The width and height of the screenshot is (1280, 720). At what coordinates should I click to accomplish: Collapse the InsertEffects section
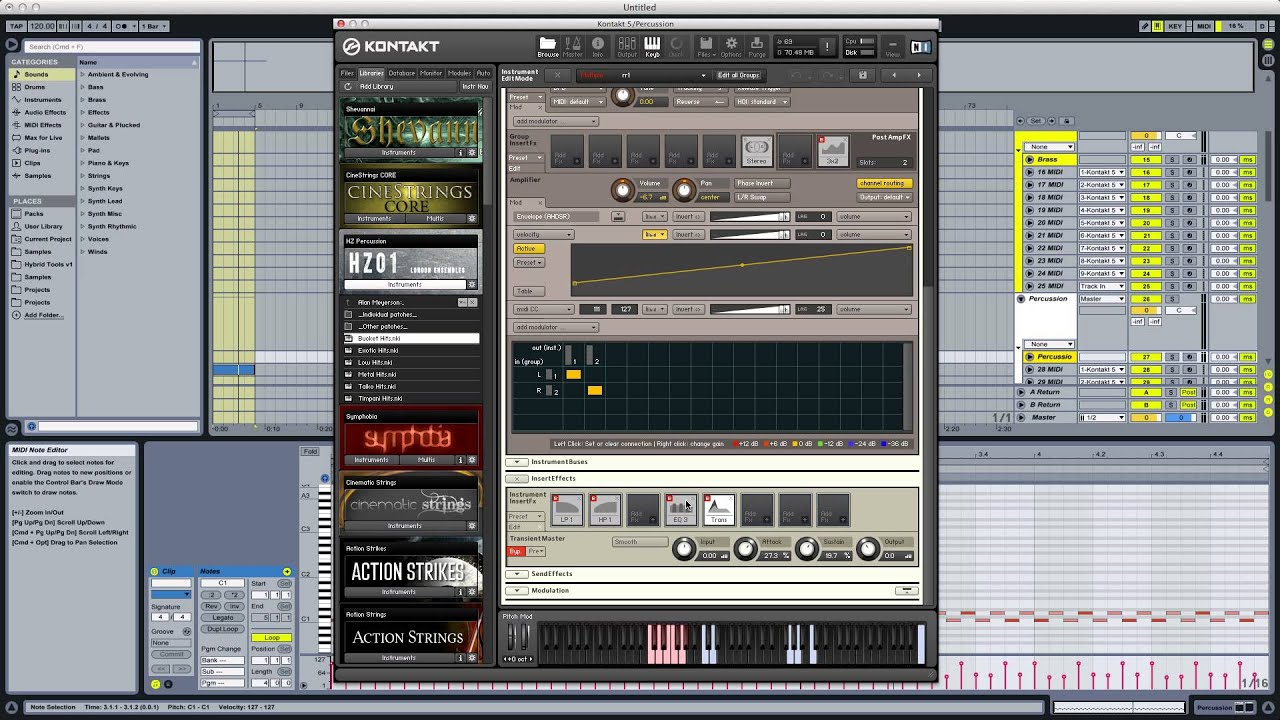(517, 479)
